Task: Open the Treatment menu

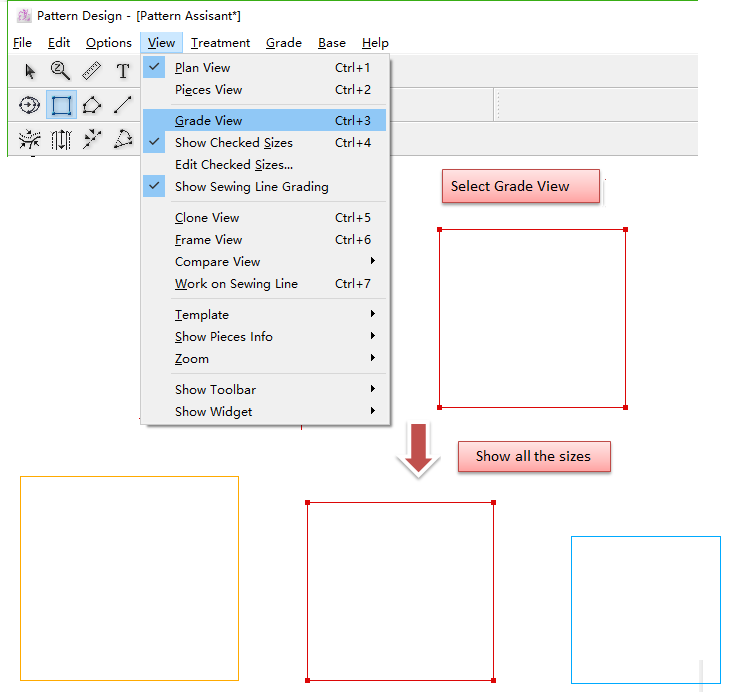Action: pyautogui.click(x=220, y=43)
